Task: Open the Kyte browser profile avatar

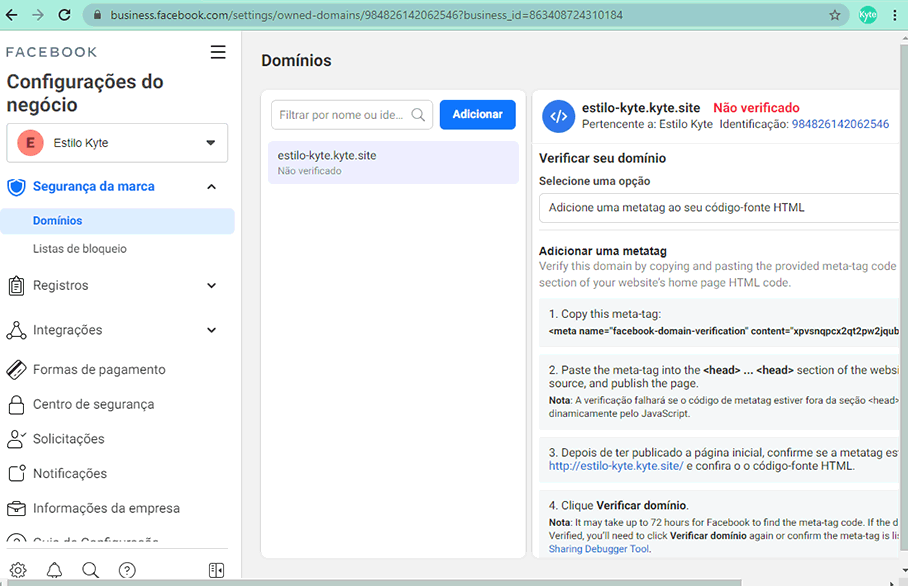Action: point(867,15)
